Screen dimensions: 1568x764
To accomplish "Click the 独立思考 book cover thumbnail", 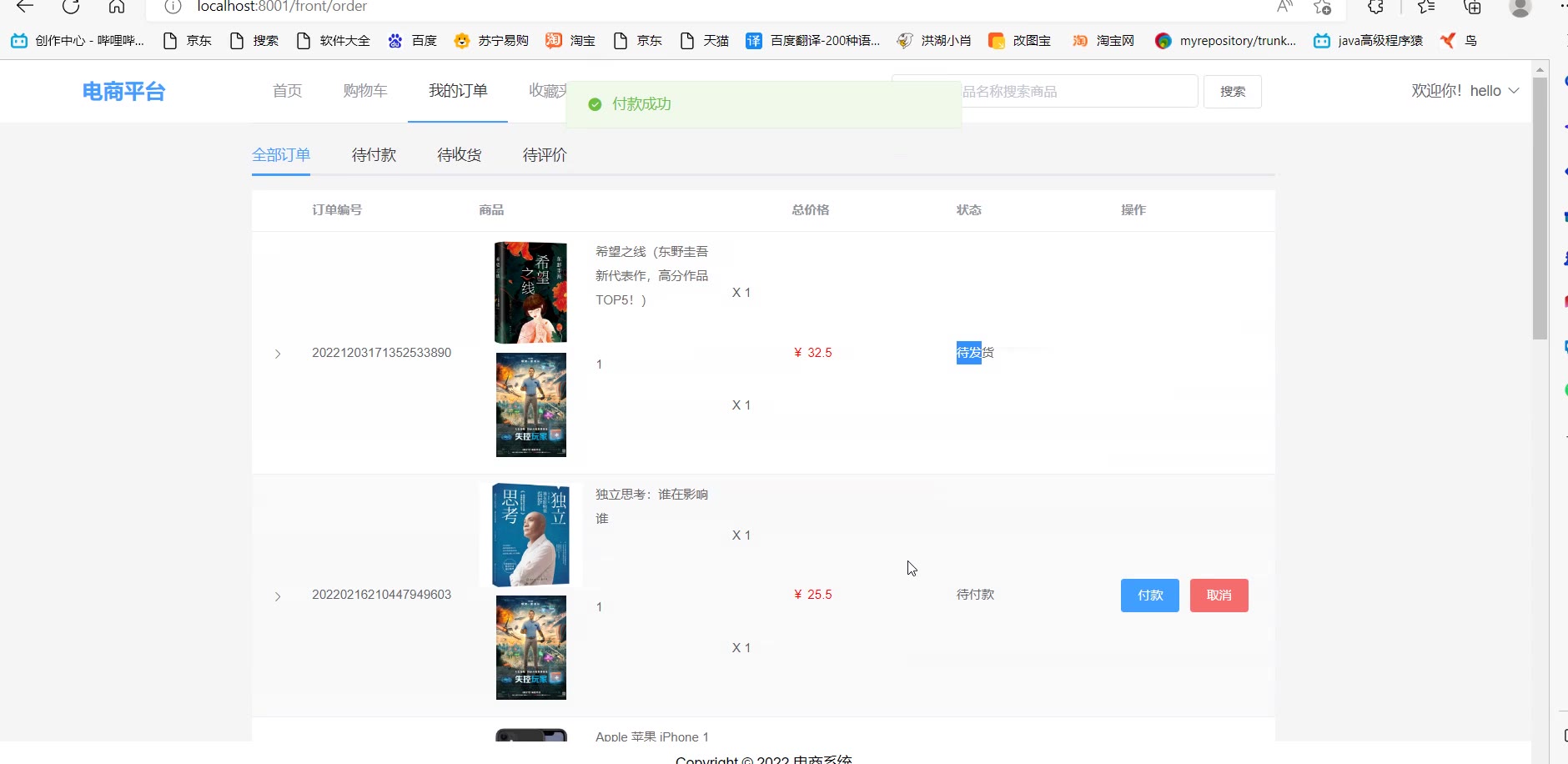I will [x=531, y=535].
